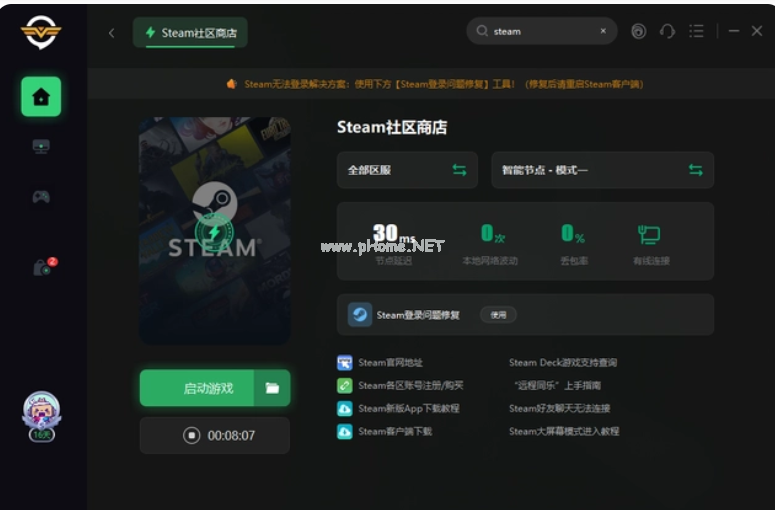The image size is (775, 510).
Task: Click the user avatar at bottom left
Action: pyautogui.click(x=41, y=414)
